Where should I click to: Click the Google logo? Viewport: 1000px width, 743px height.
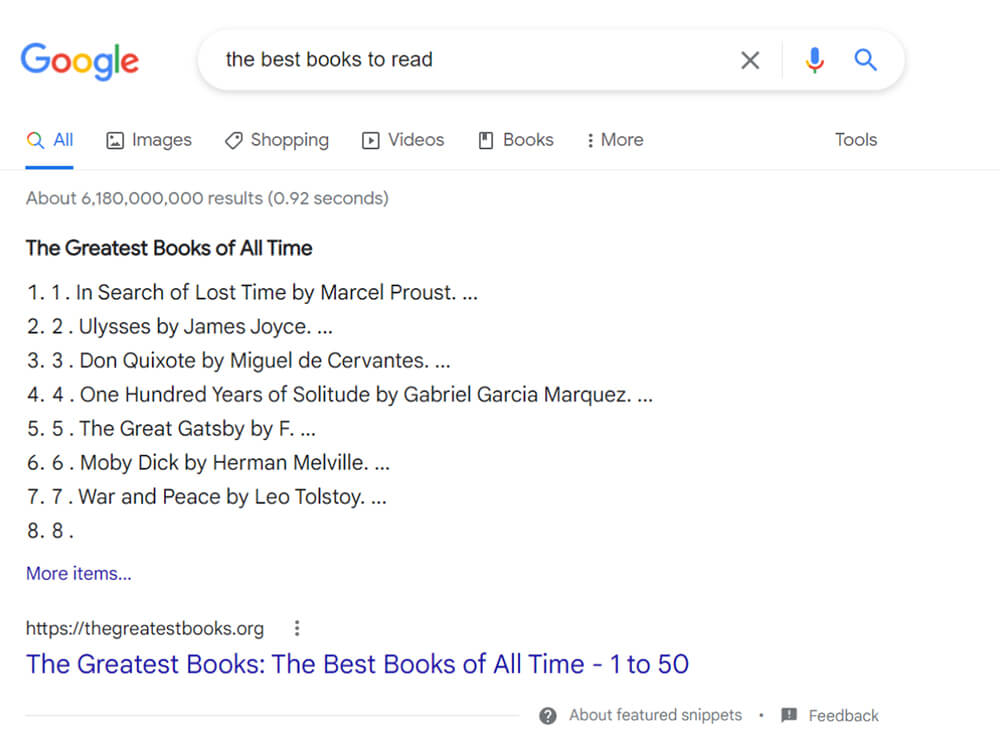79,61
